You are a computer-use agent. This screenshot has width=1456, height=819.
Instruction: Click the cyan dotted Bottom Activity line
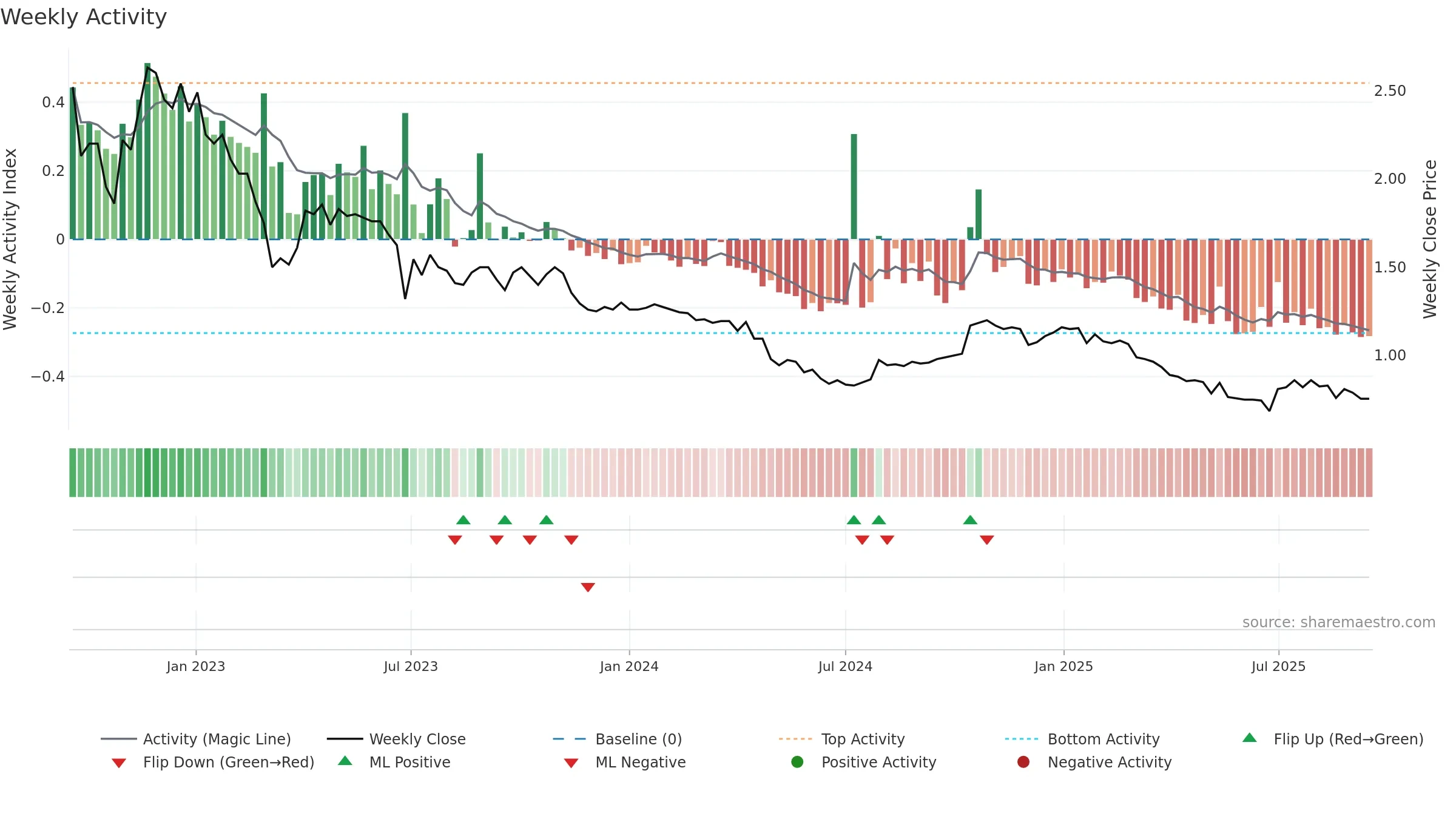point(720,333)
